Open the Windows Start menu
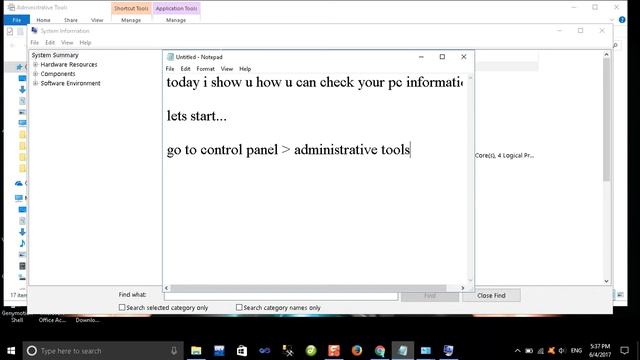The width and height of the screenshot is (640, 360). pos(11,351)
